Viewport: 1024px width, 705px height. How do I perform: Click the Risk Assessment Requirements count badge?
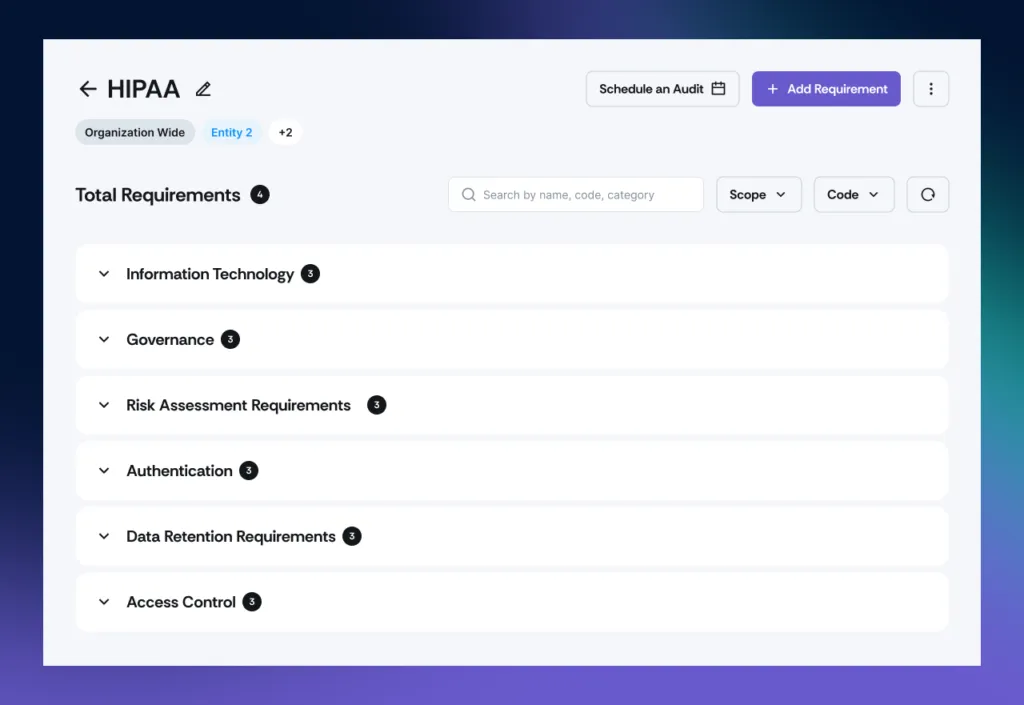tap(376, 405)
